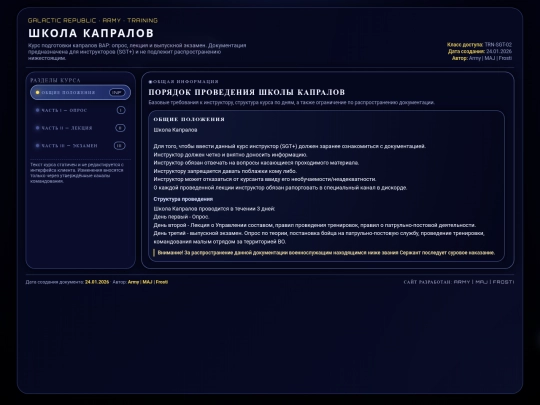Click the 'ОБЩИЕ ПОЛОЖЕНИЯ' card heading

pyautogui.click(x=189, y=119)
